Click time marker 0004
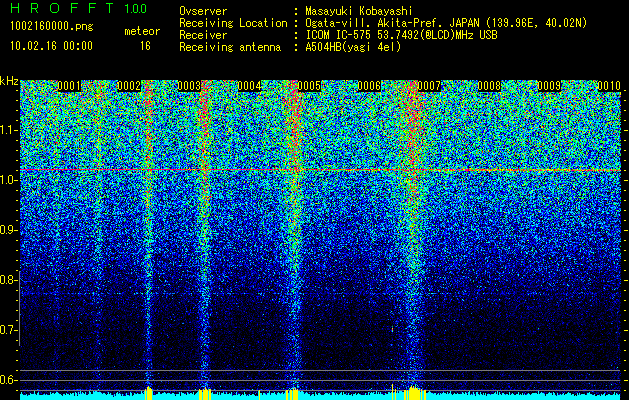This screenshot has height=400, width=629. tap(249, 86)
